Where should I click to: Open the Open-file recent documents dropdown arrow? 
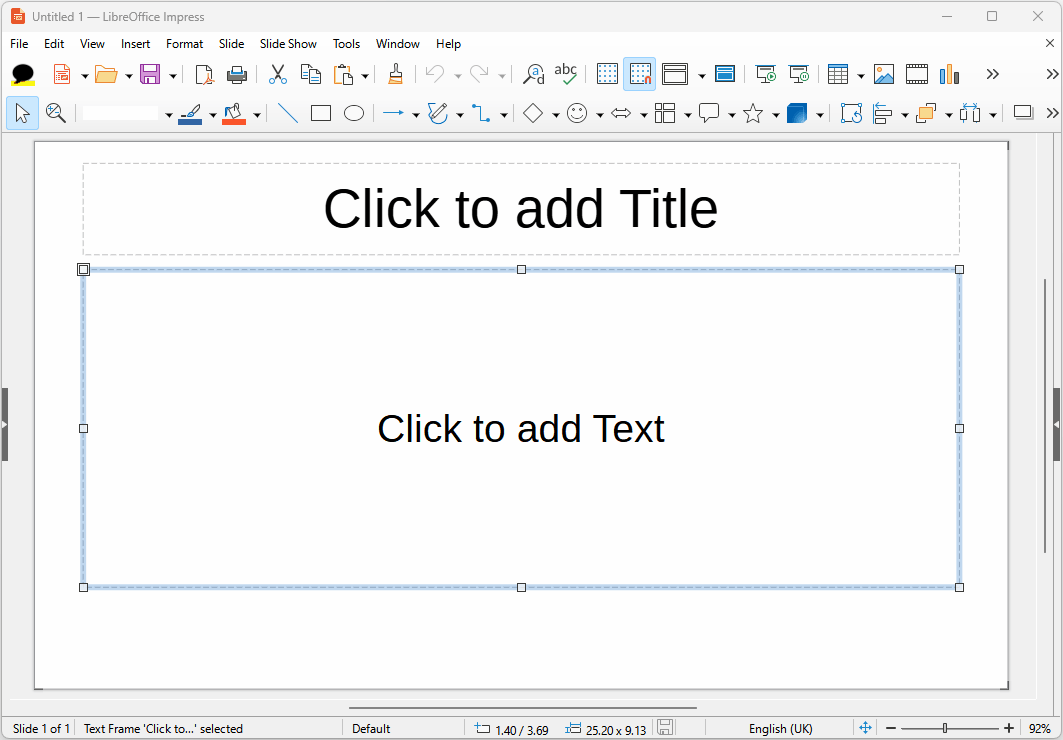tap(129, 76)
